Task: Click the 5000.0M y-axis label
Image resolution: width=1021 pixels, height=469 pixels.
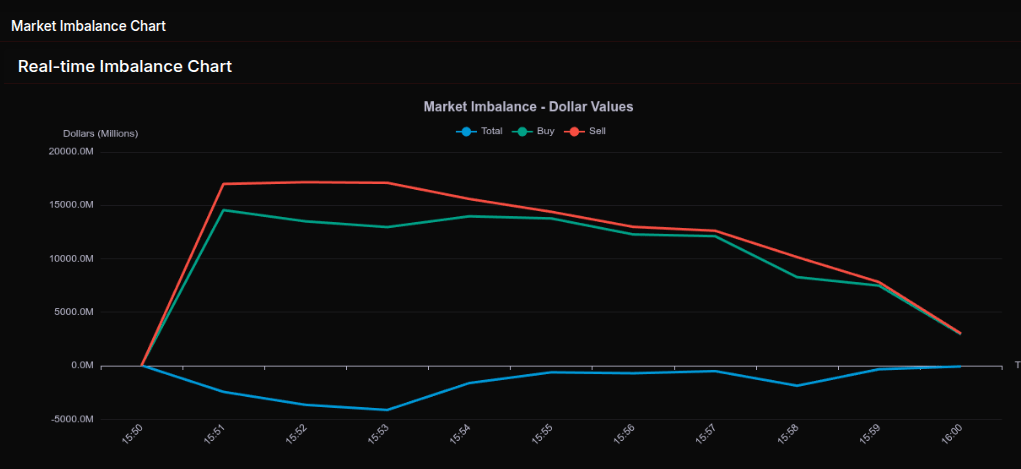Action: click(x=74, y=312)
